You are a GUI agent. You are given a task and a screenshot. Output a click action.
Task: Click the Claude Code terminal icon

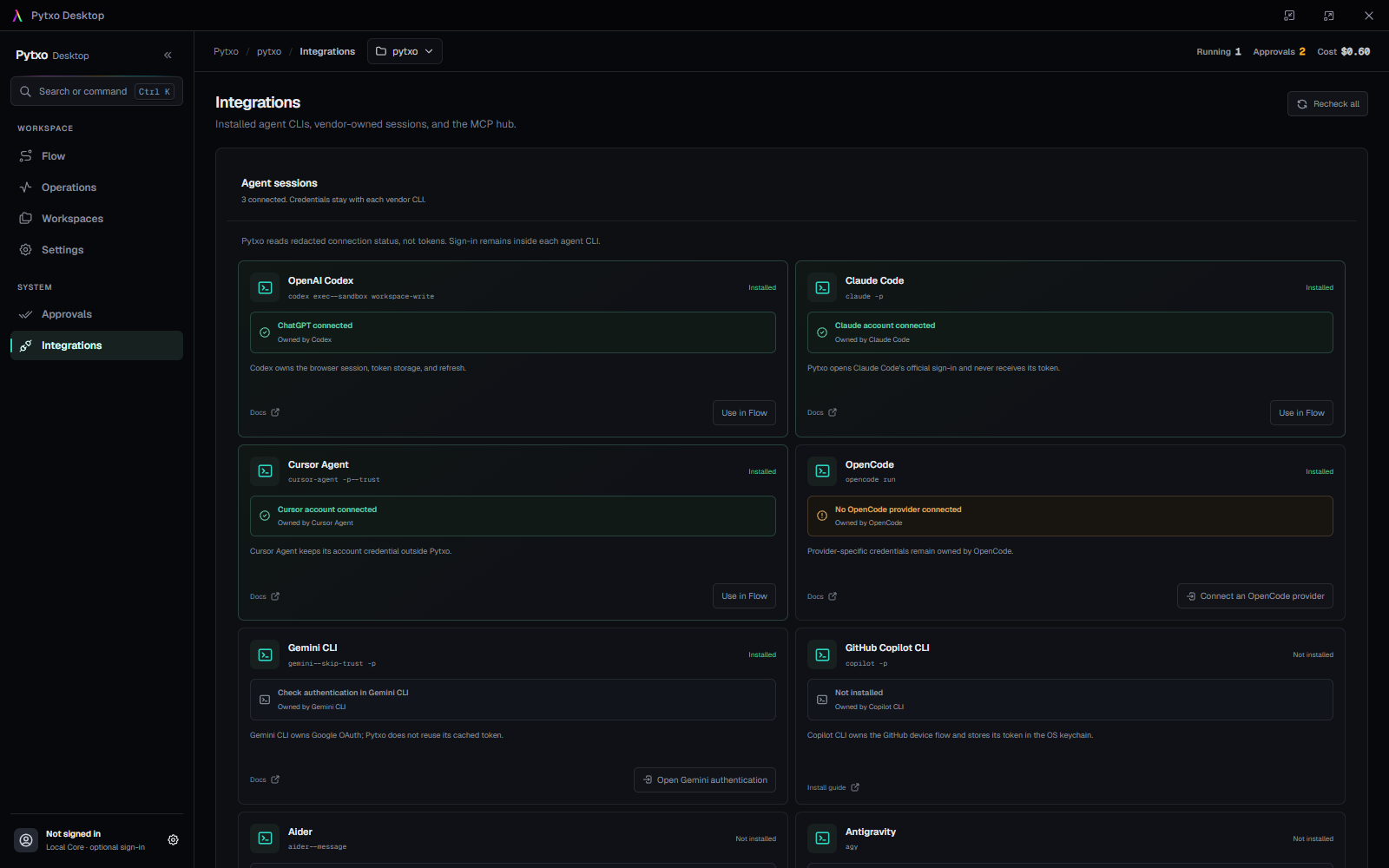(822, 287)
